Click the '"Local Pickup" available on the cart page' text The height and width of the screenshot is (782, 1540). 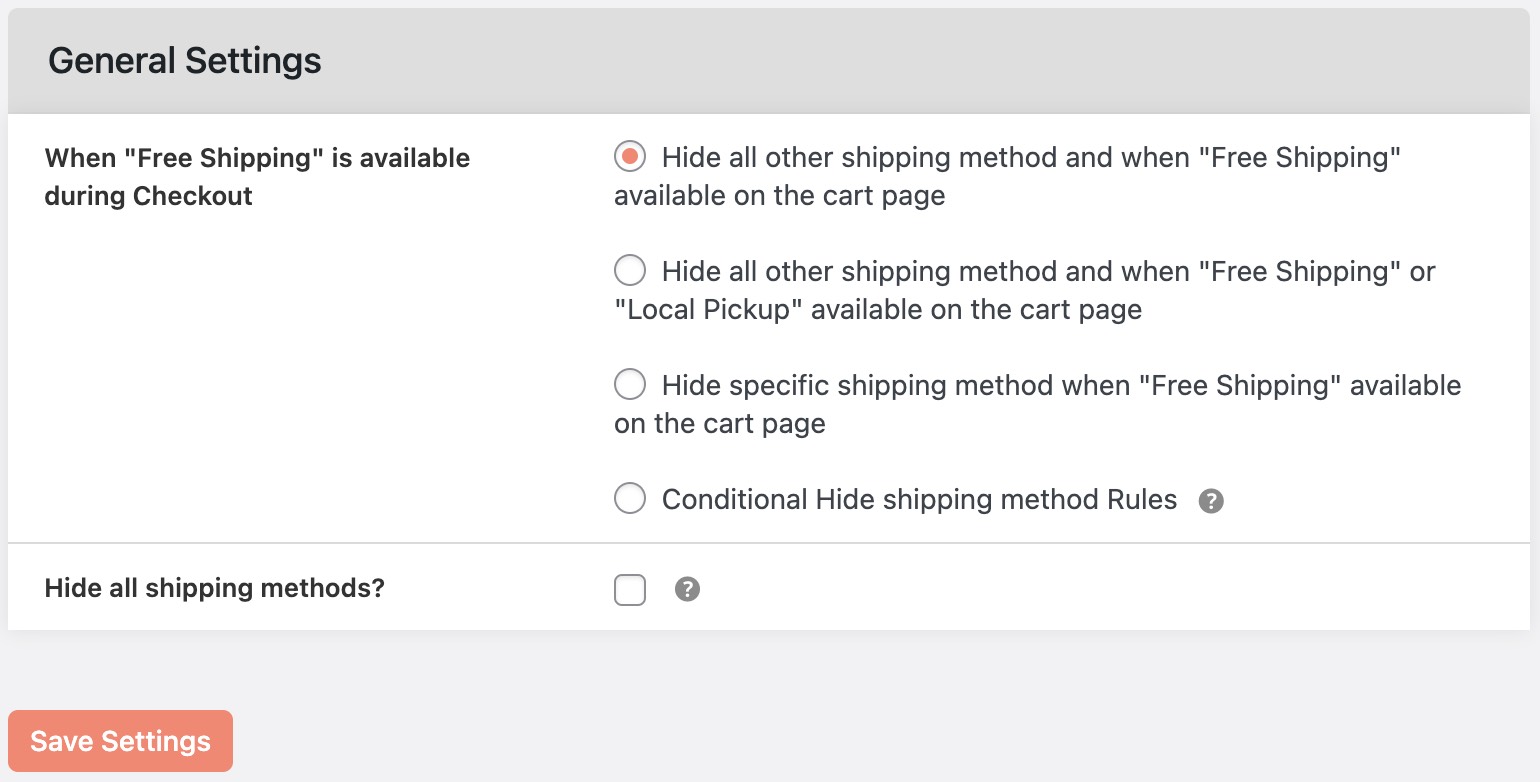pos(878,310)
